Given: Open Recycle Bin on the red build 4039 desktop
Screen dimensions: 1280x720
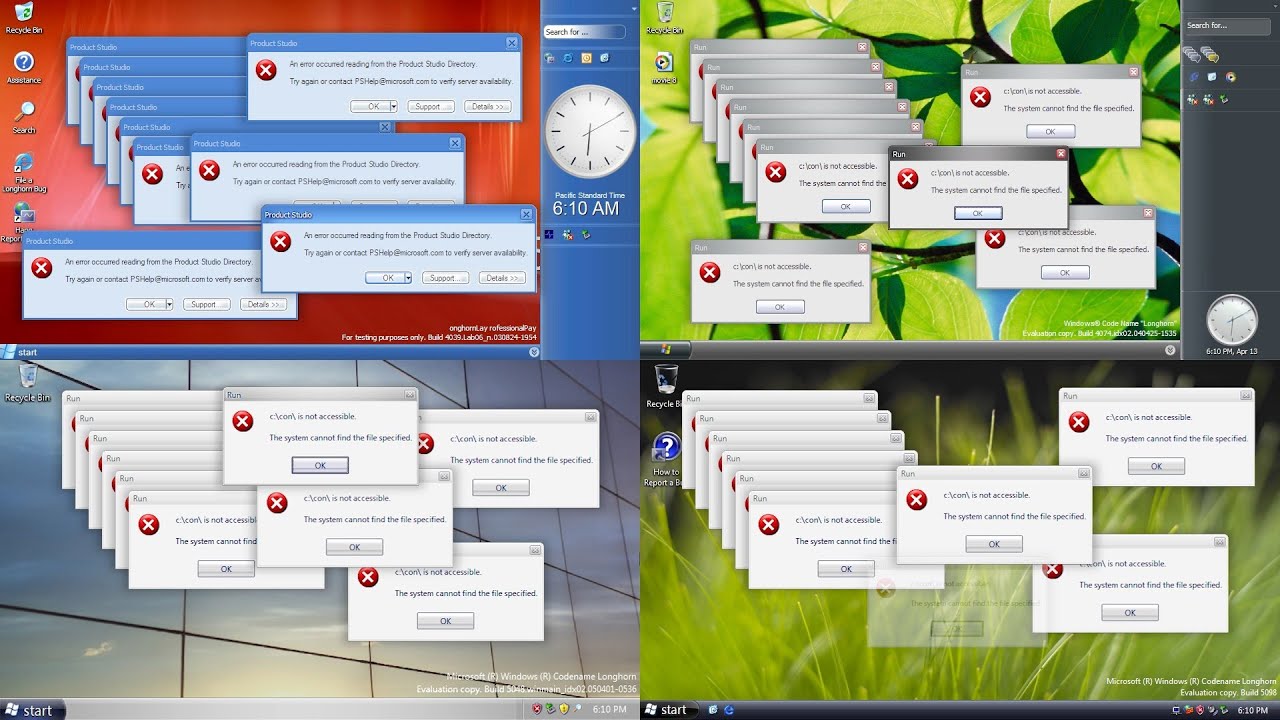Looking at the screenshot, I should click(x=23, y=17).
